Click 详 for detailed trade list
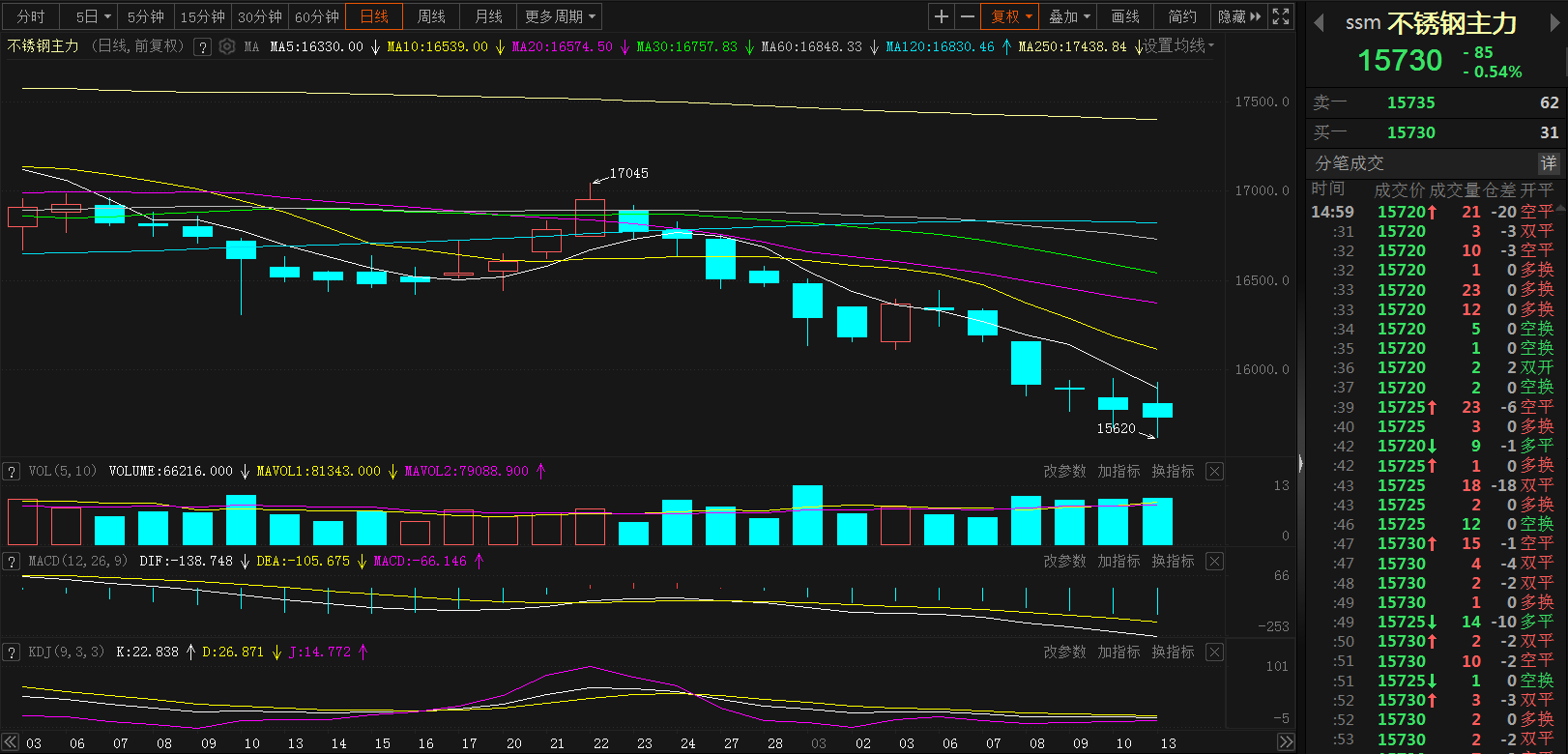 (x=1549, y=163)
